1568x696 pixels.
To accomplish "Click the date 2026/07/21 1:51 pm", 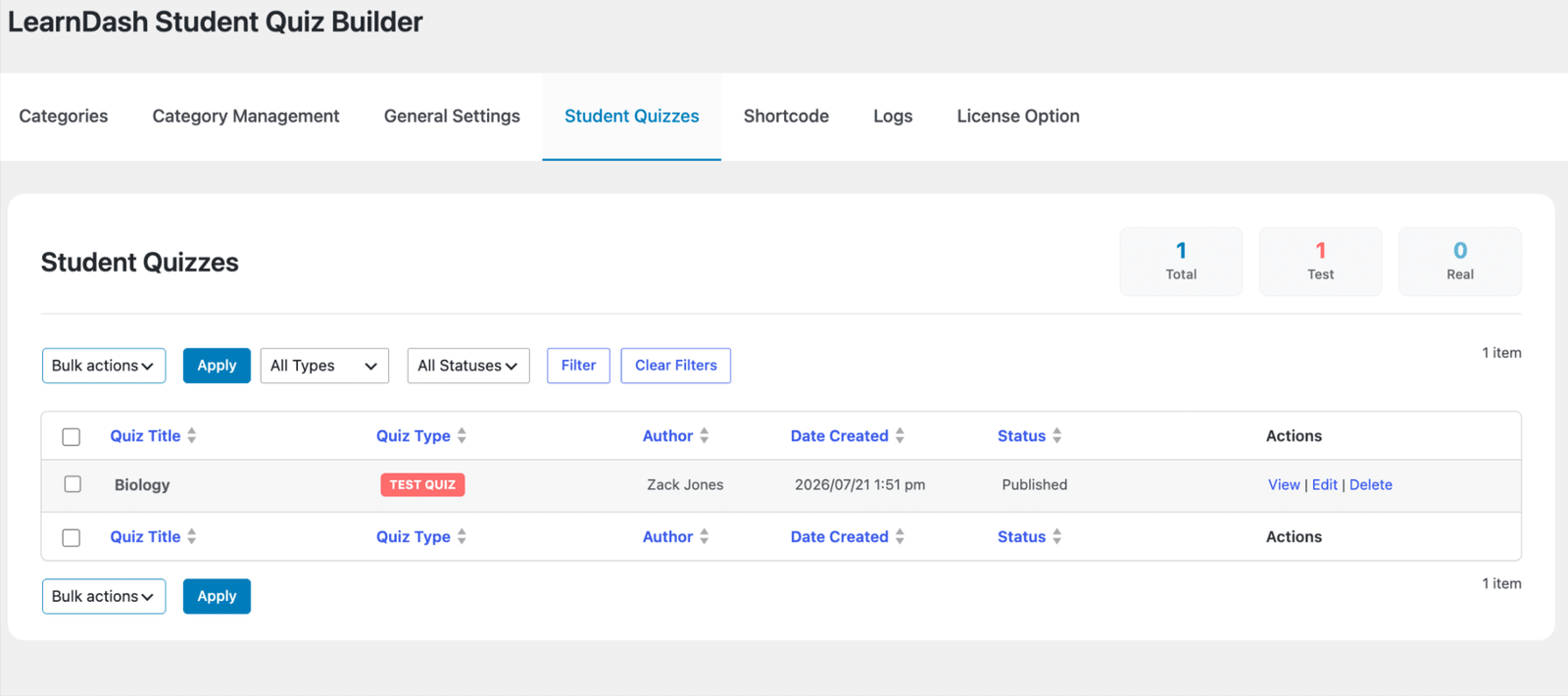I will [859, 485].
